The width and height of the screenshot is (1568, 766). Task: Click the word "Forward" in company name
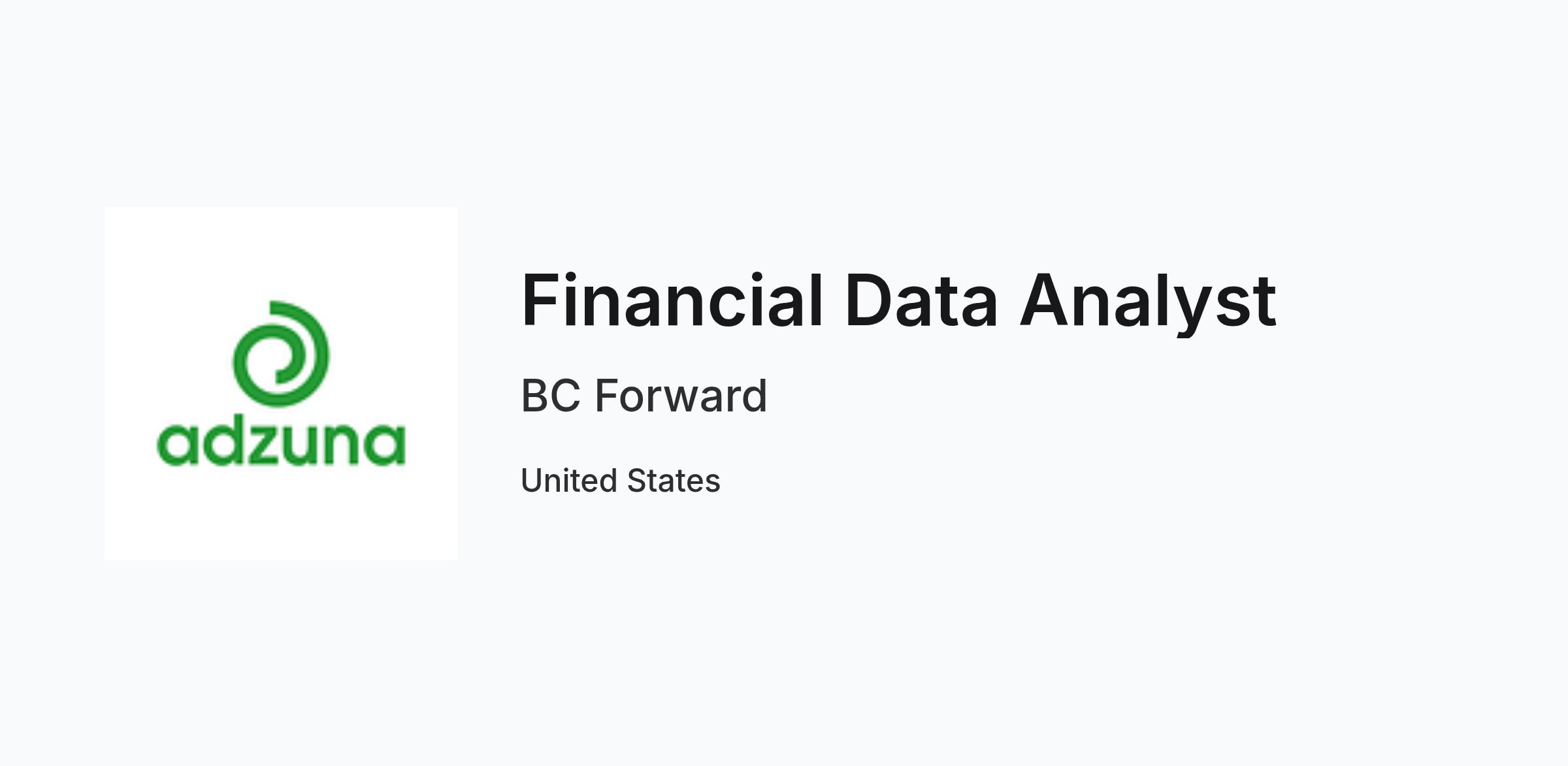click(x=681, y=396)
